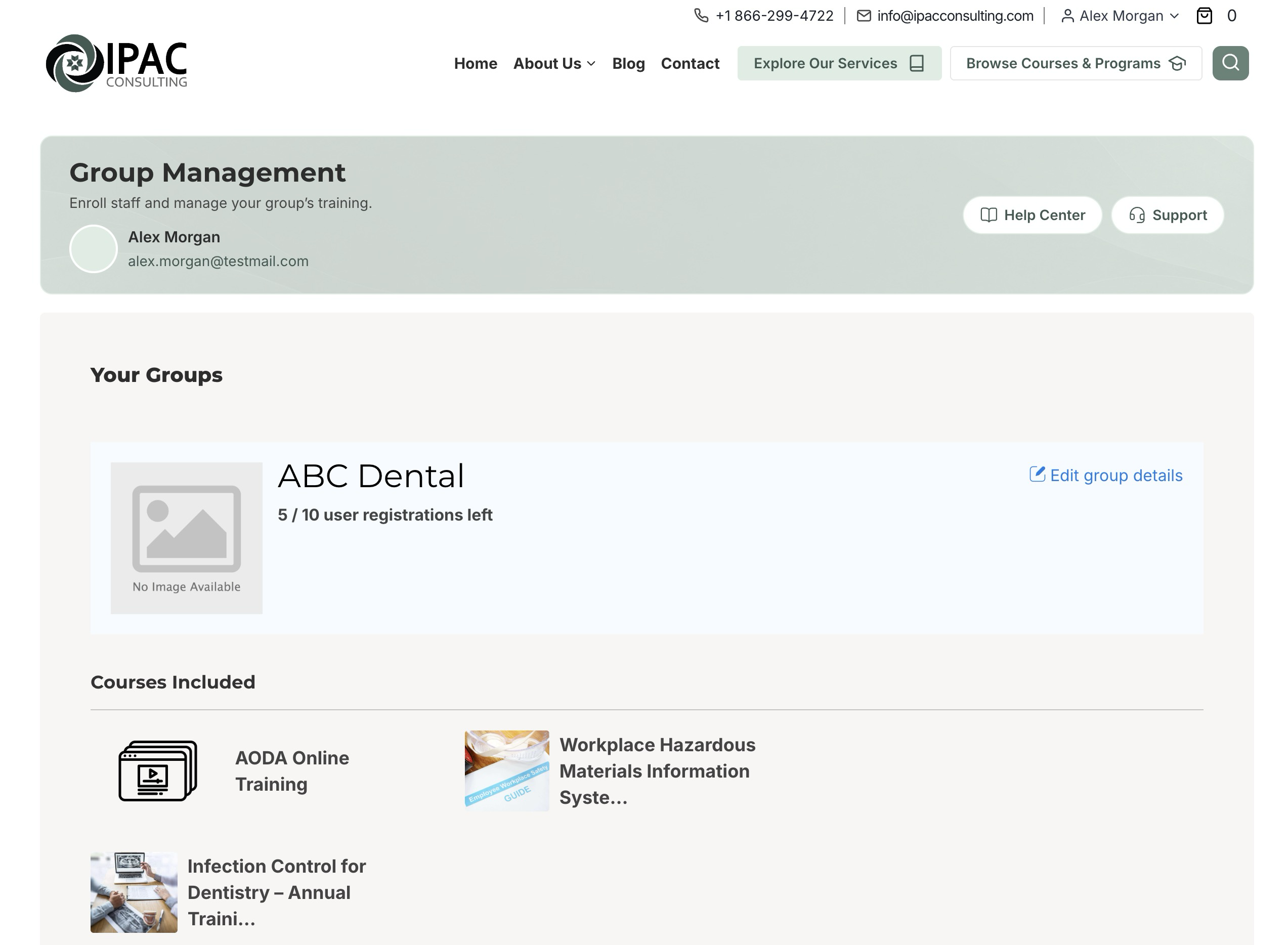Click the phone icon in the top bar
Viewport: 1288px width, 945px height.
pyautogui.click(x=701, y=16)
